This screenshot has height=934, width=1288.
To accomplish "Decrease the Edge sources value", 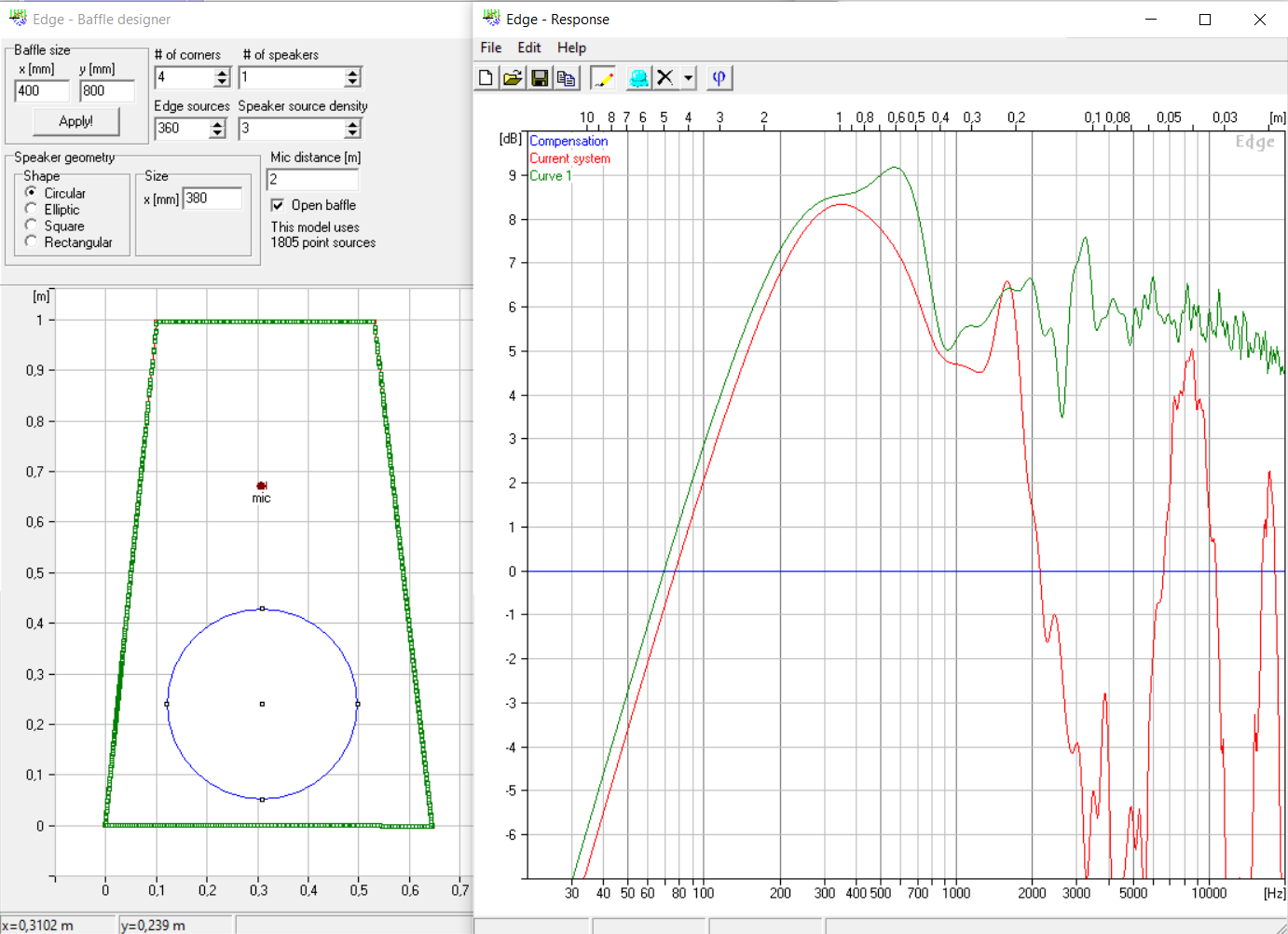I will [218, 134].
